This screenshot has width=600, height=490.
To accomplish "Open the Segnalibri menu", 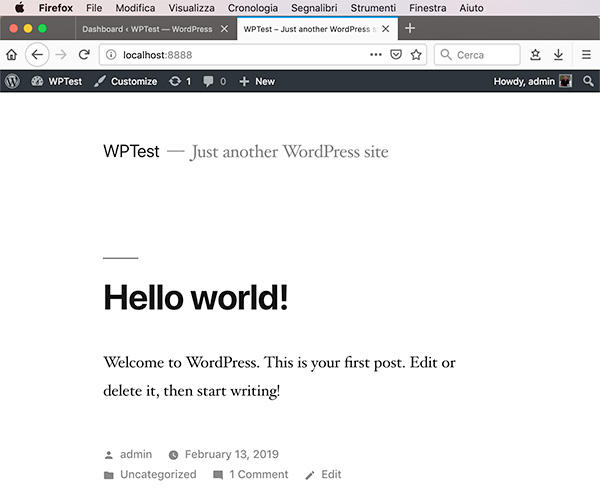I will pyautogui.click(x=313, y=8).
